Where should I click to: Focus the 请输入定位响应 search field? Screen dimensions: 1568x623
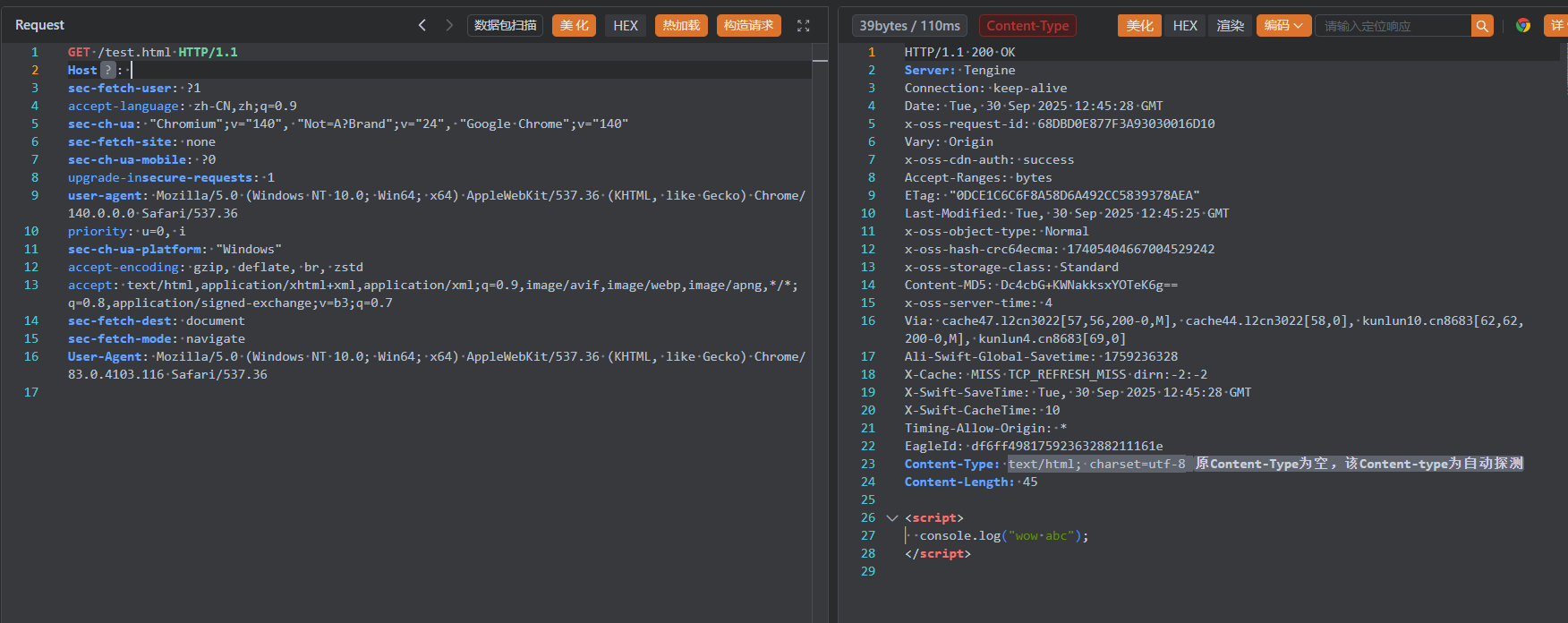tap(1392, 26)
